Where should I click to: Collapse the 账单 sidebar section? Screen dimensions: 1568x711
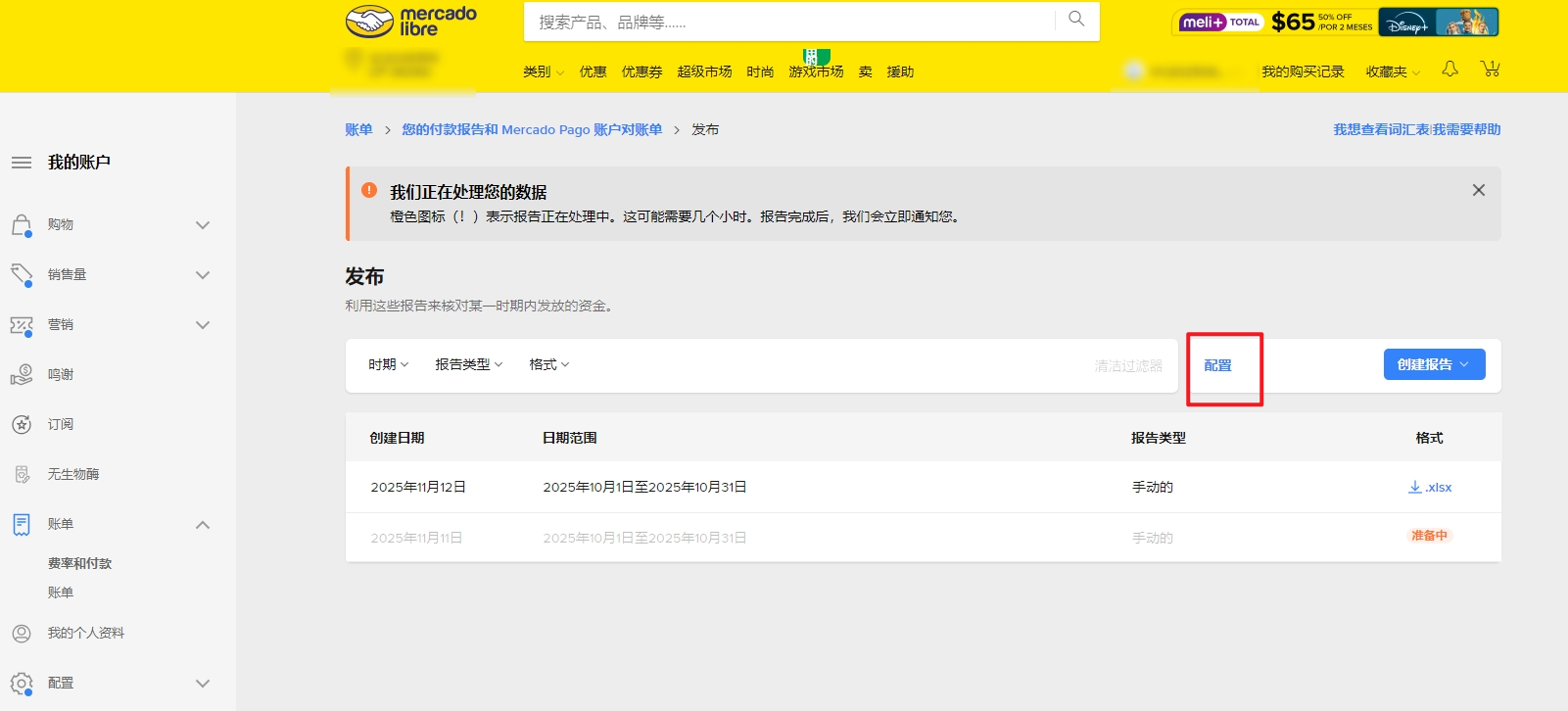pyautogui.click(x=203, y=524)
